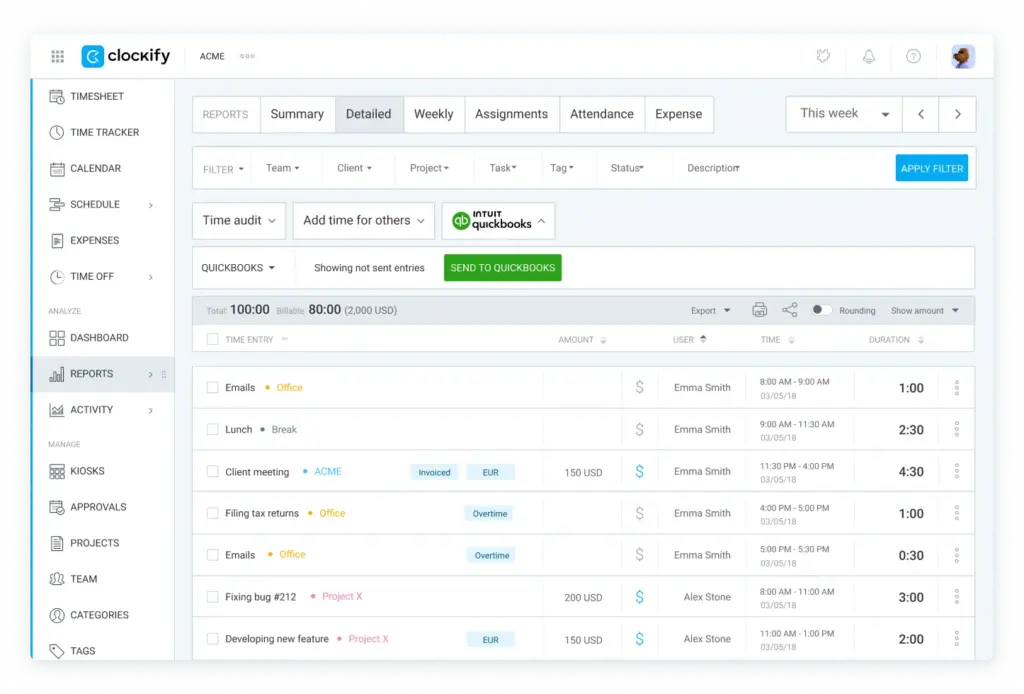This screenshot has height=694, width=1024.
Task: Check the Developing new feature checkbox
Action: point(212,639)
